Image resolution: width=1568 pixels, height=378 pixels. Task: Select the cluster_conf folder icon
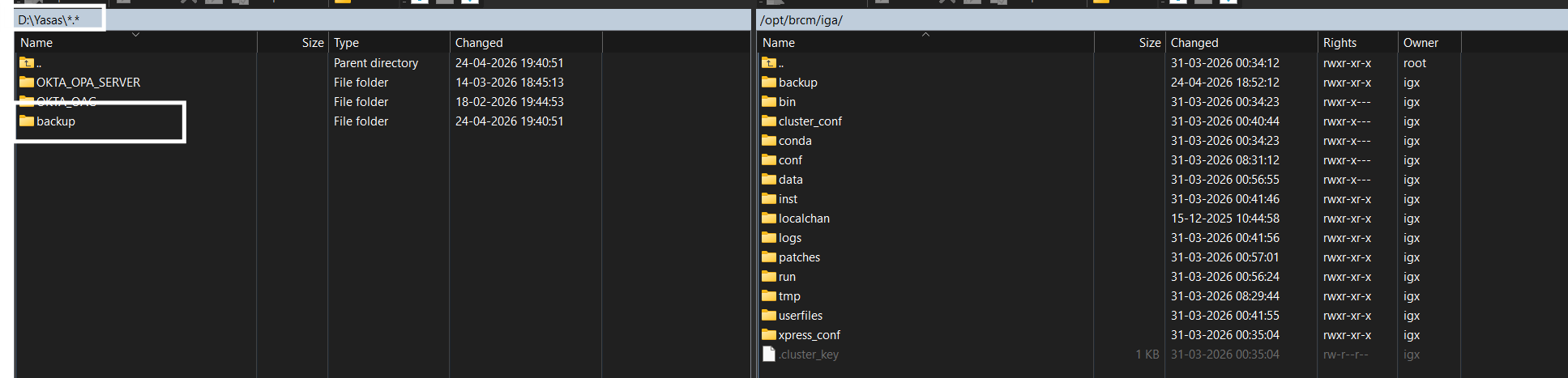click(x=769, y=121)
